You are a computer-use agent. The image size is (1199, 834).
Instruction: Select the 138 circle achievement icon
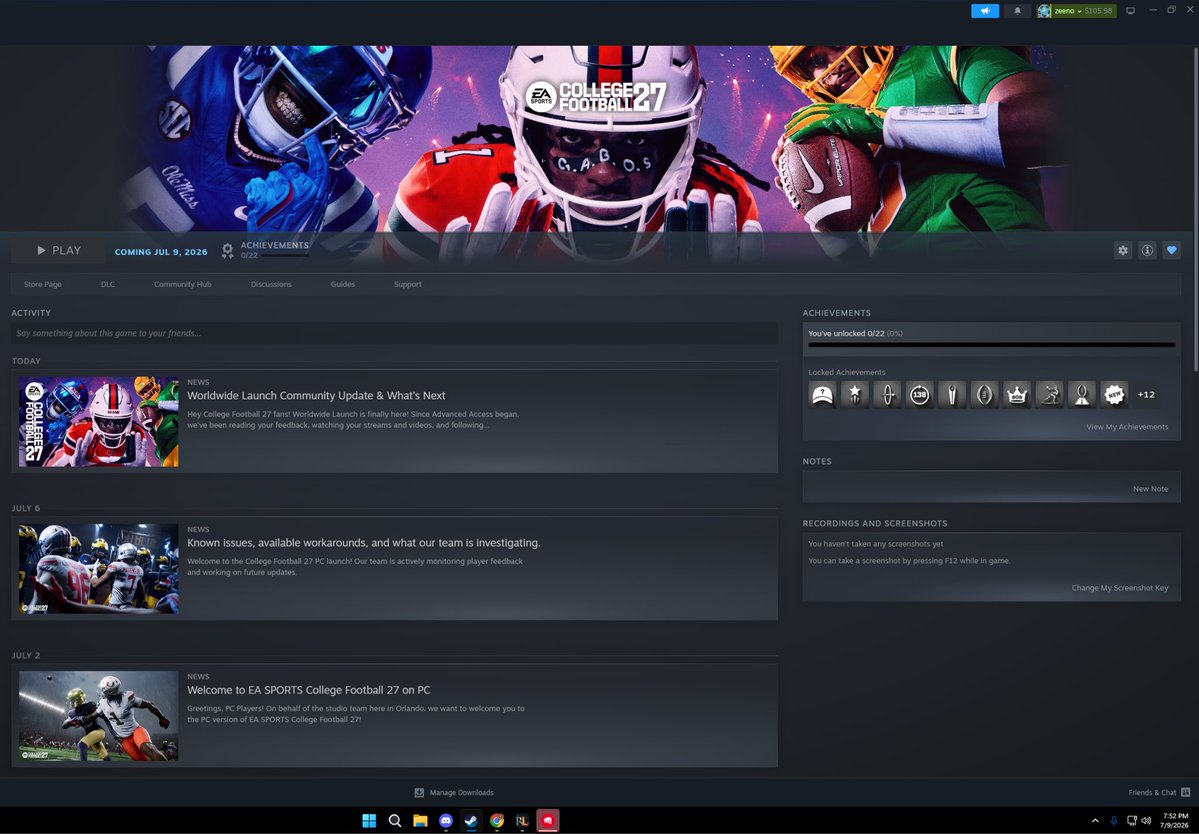[919, 394]
